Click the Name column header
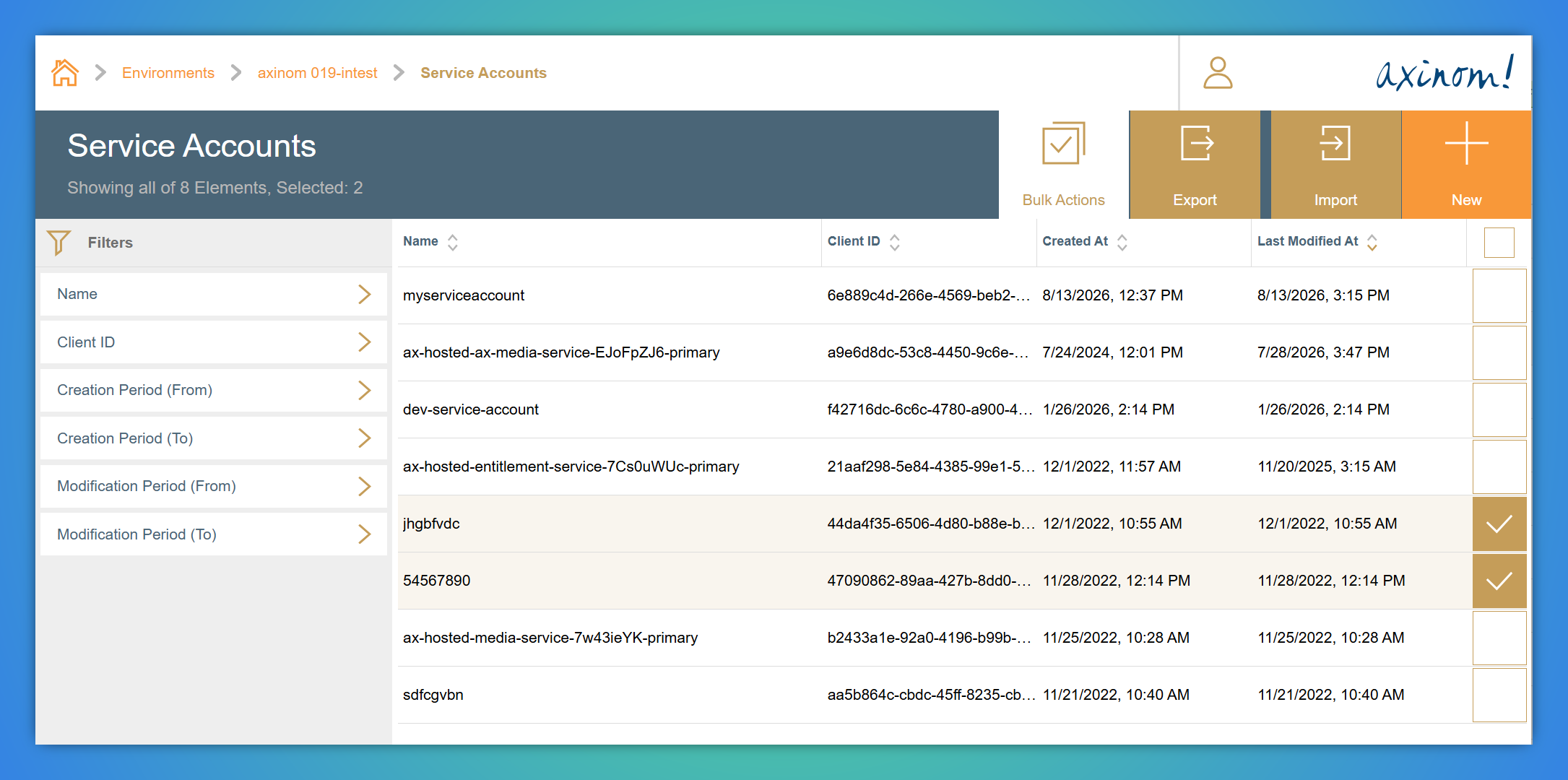1568x780 pixels. click(x=420, y=241)
